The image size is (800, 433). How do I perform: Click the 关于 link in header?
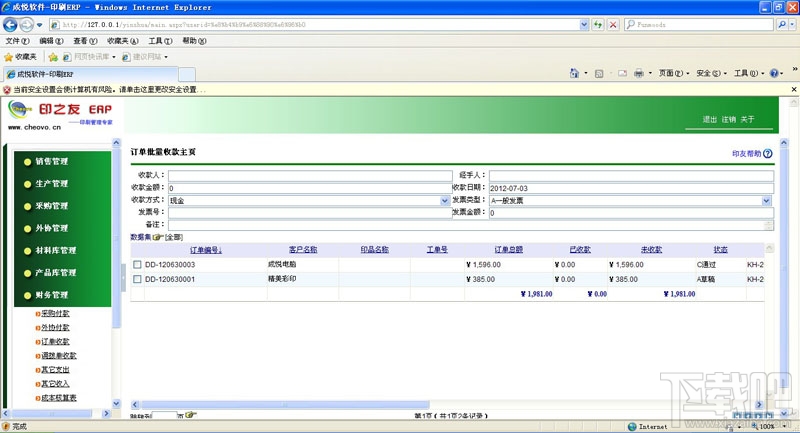[747, 119]
